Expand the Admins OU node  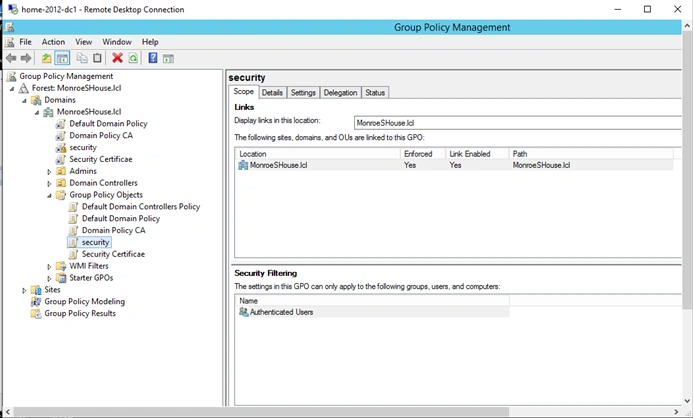tap(49, 172)
